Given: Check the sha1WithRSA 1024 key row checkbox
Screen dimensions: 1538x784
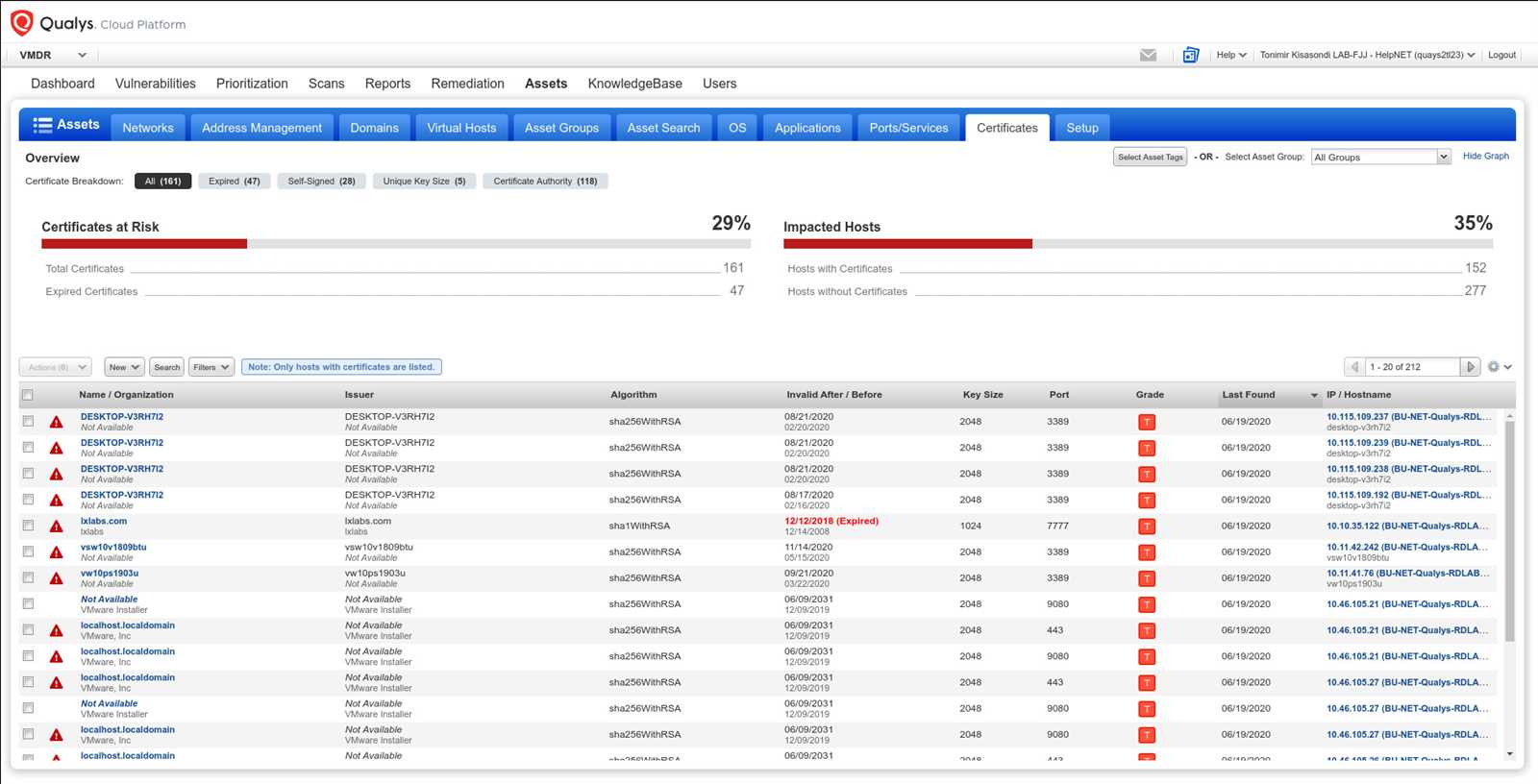Looking at the screenshot, I should pyautogui.click(x=28, y=526).
